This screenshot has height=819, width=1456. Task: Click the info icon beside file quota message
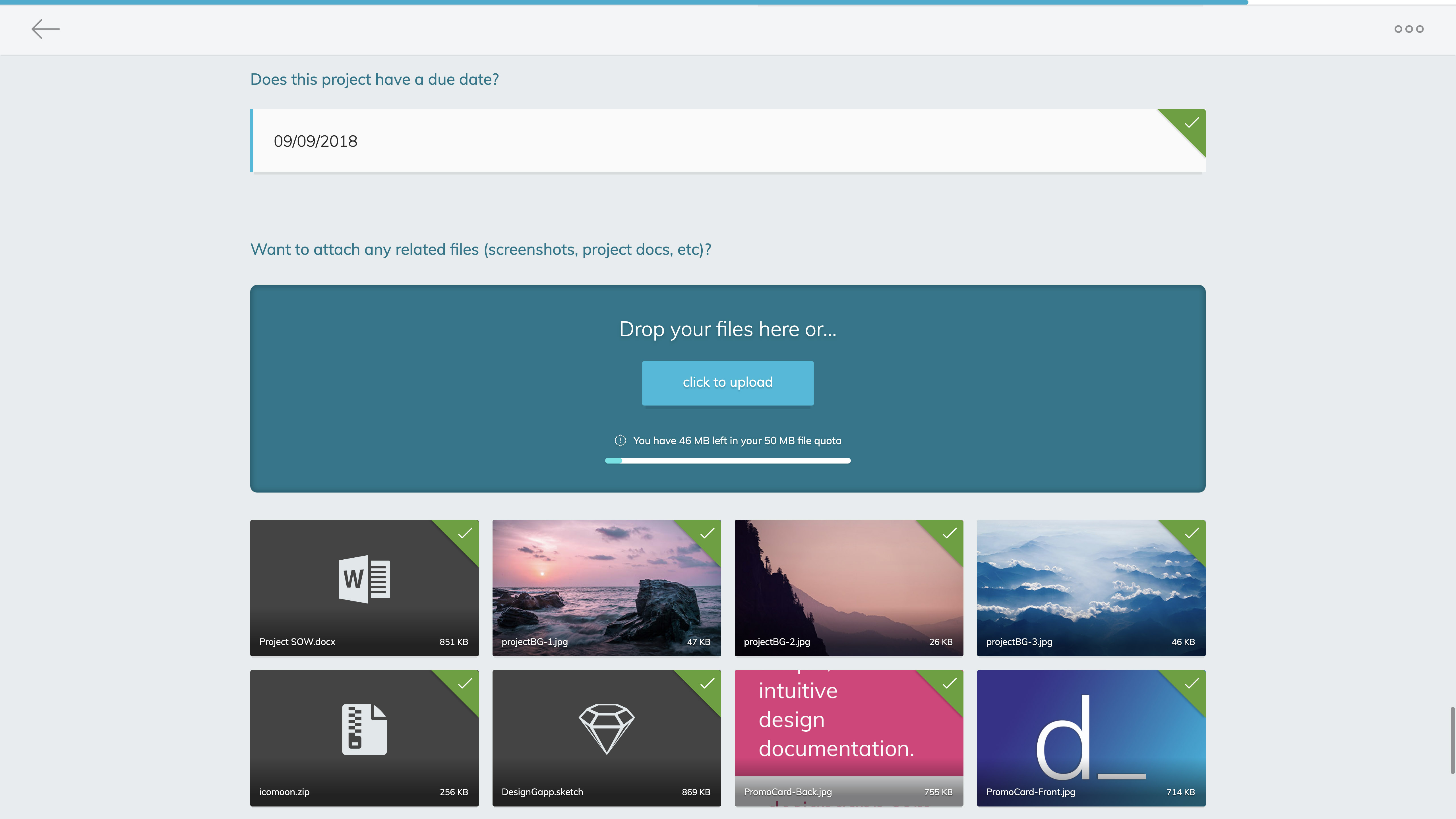click(620, 440)
